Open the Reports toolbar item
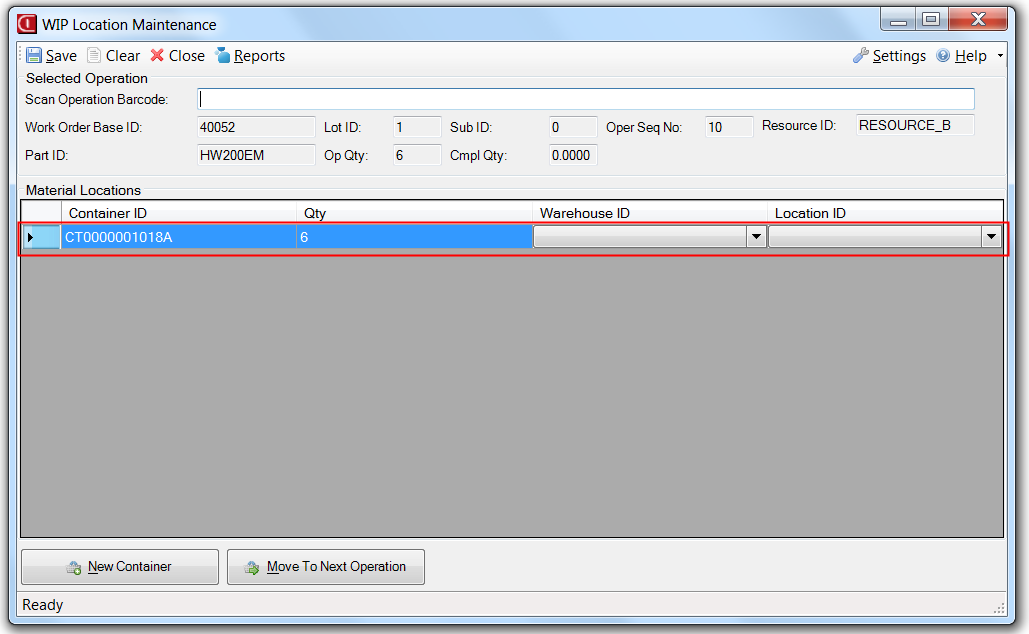 point(250,56)
